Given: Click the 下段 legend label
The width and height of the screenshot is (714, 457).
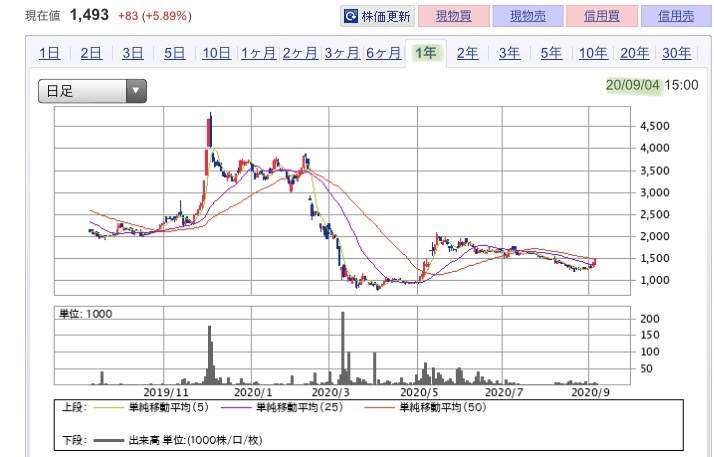Looking at the screenshot, I should 74,440.
